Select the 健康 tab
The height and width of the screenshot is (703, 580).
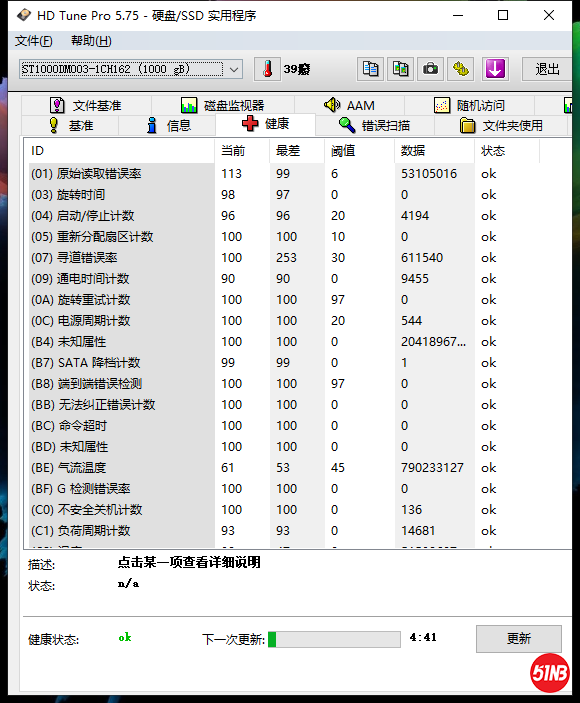tap(265, 124)
